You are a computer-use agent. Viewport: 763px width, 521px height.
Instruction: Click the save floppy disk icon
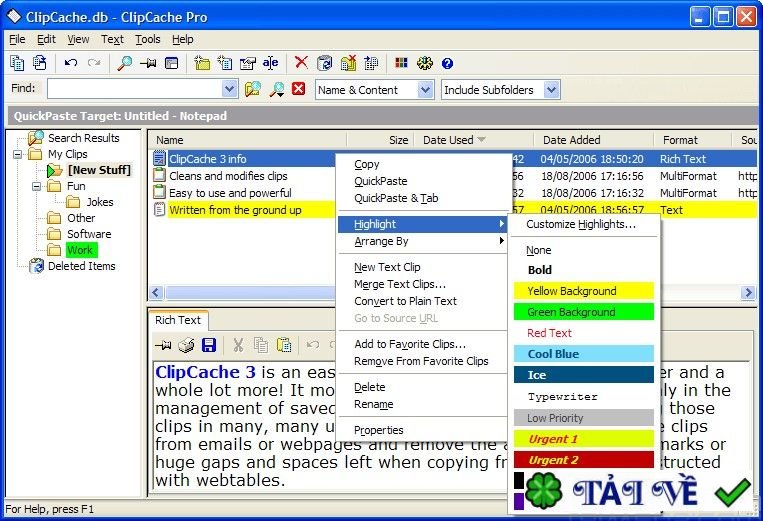click(209, 345)
